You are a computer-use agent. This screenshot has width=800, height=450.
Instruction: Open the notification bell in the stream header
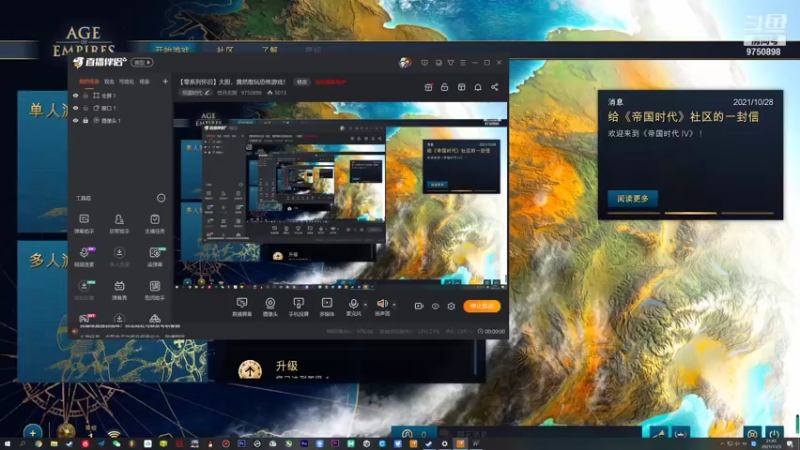[x=478, y=87]
